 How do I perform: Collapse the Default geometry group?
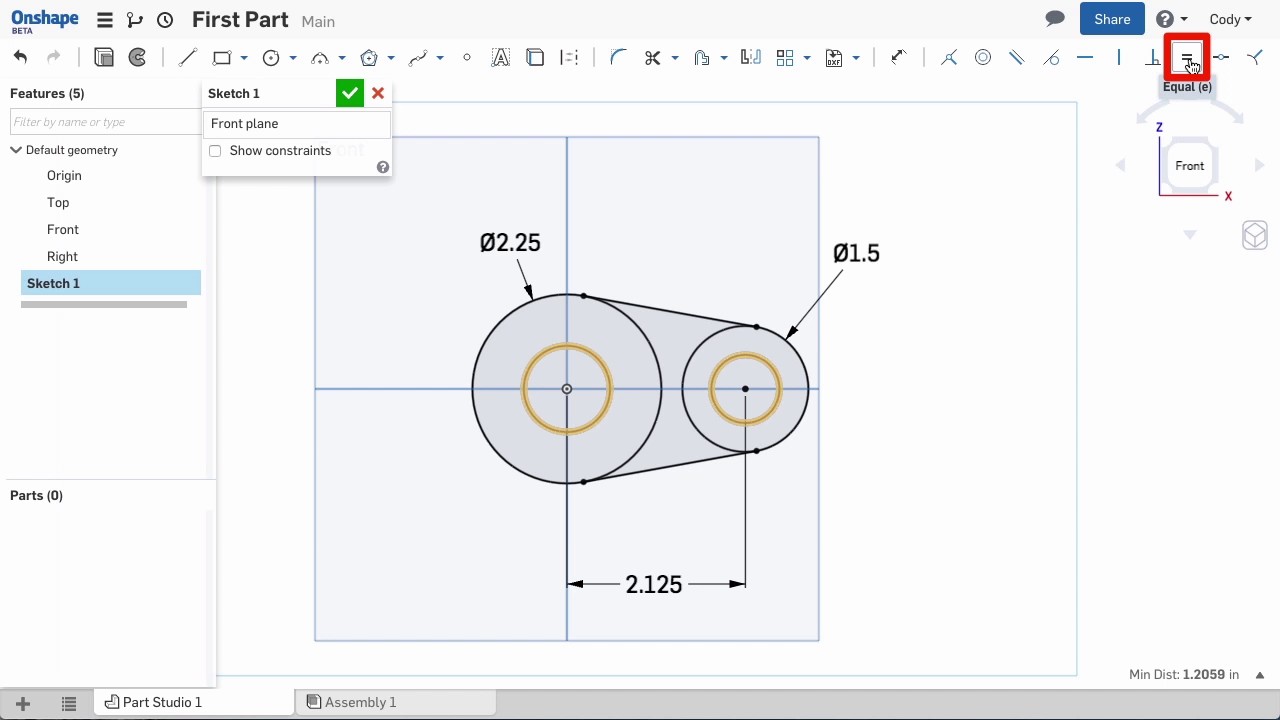16,150
